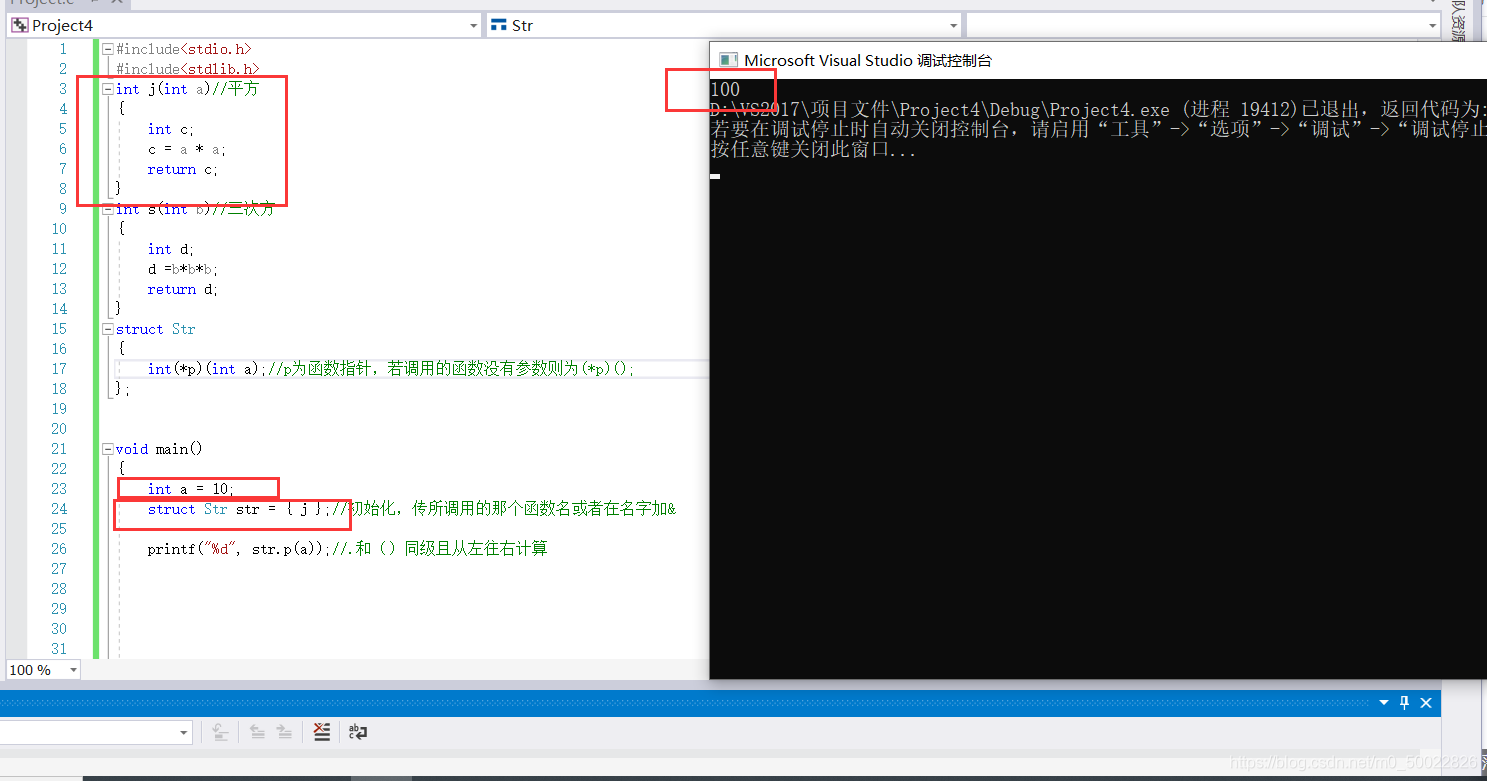
Task: Collapse the struct Str block at line 15
Action: (x=108, y=328)
